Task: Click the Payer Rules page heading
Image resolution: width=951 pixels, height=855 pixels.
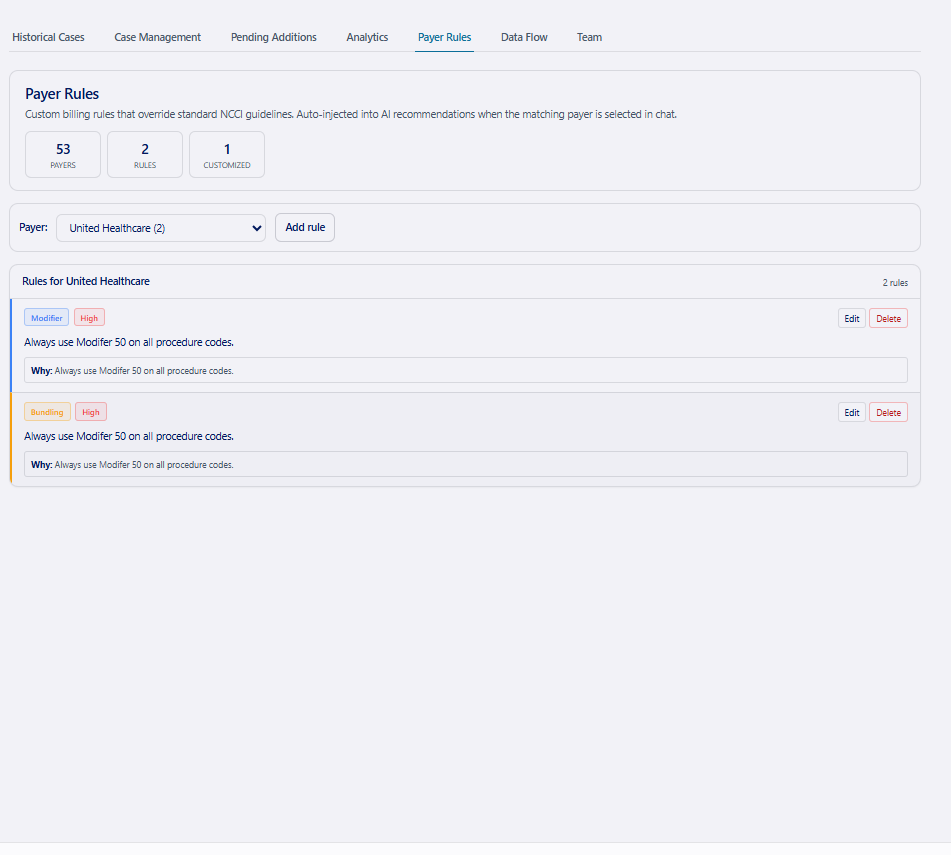Action: tap(62, 94)
